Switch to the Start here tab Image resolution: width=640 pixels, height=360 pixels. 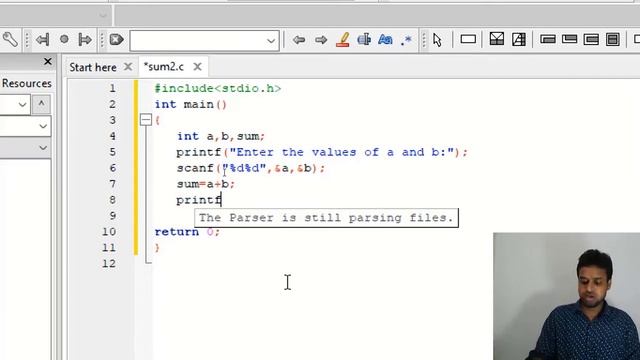pos(93,67)
